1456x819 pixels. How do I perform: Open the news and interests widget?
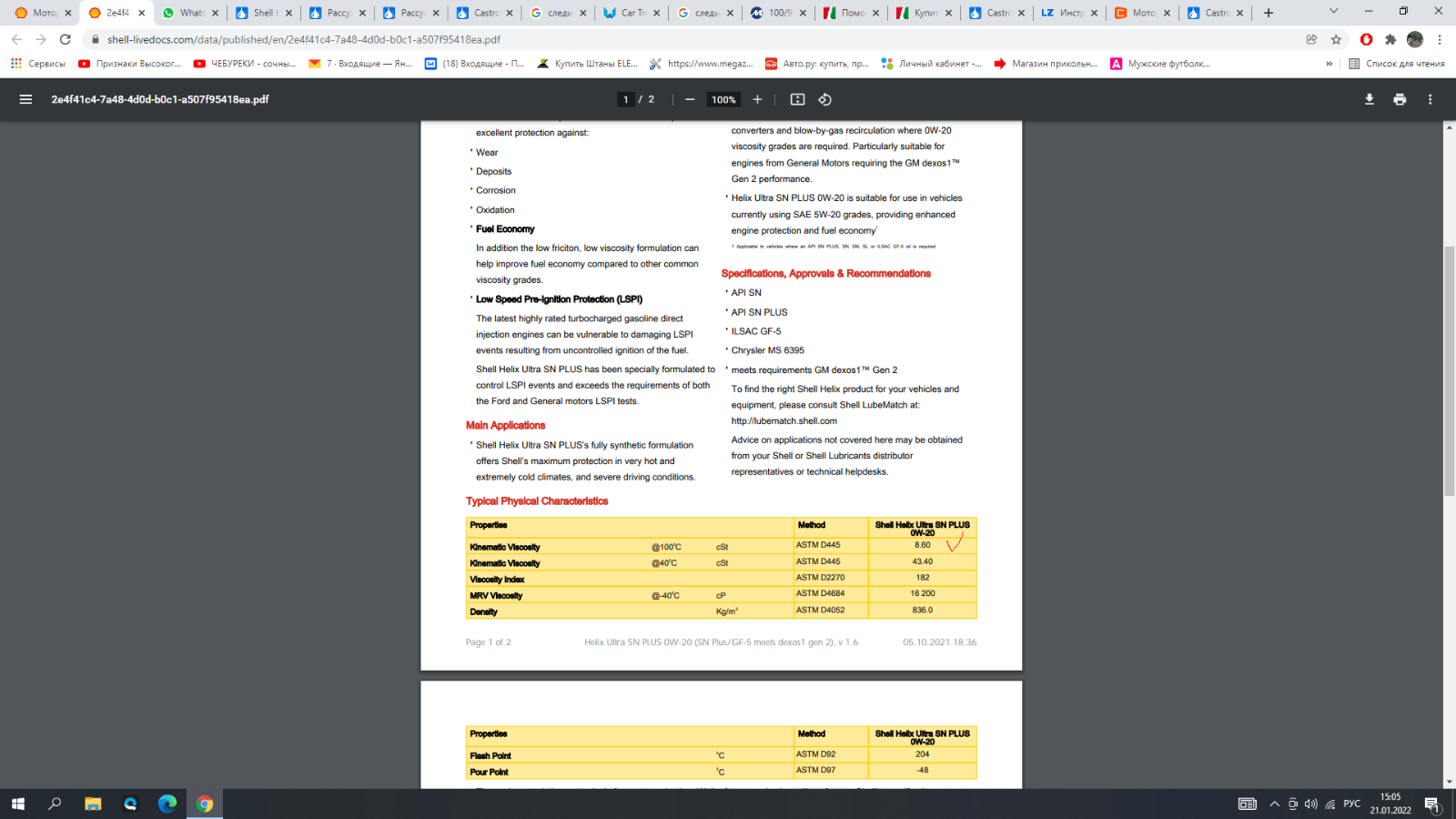(1247, 804)
